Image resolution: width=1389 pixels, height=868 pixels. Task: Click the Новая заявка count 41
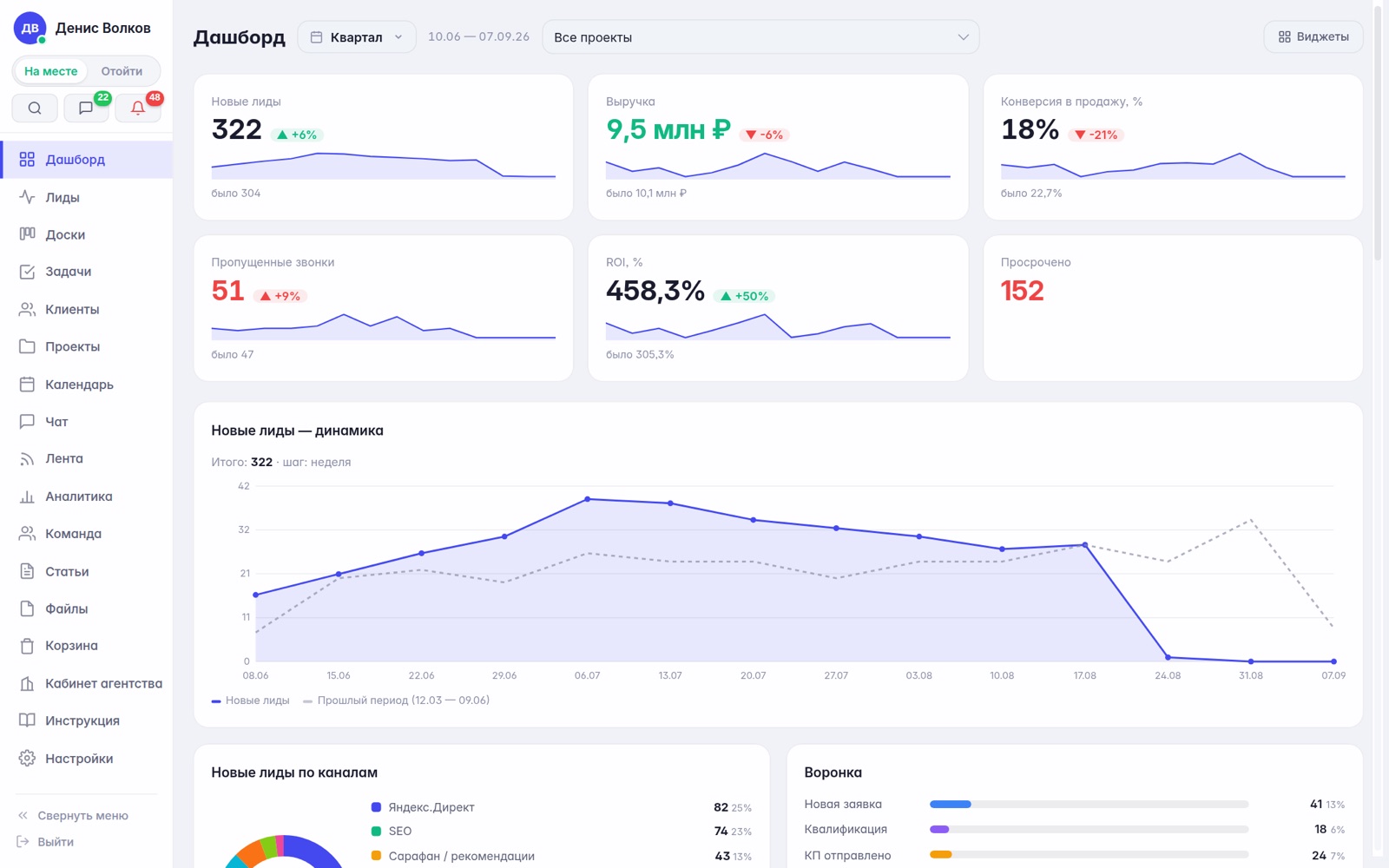1316,805
